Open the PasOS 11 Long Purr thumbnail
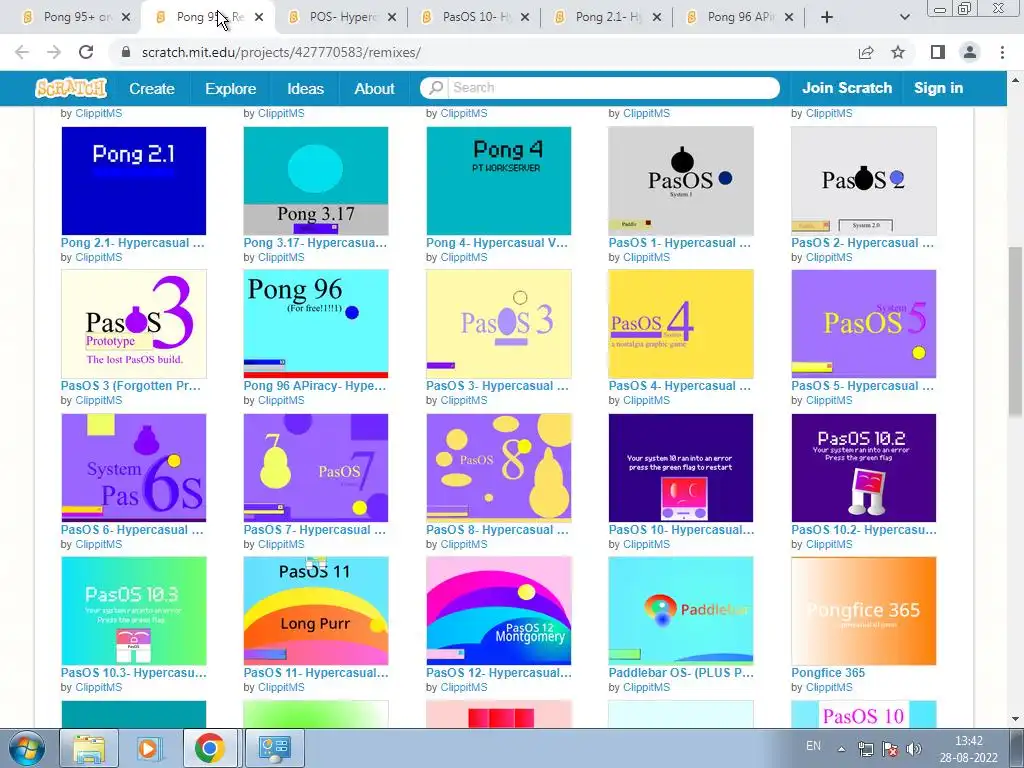 tap(315, 611)
